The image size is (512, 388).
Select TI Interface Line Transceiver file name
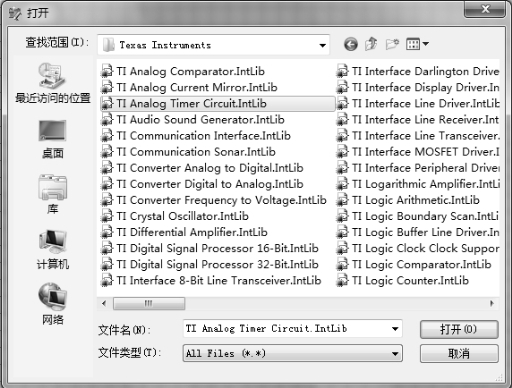(426, 136)
